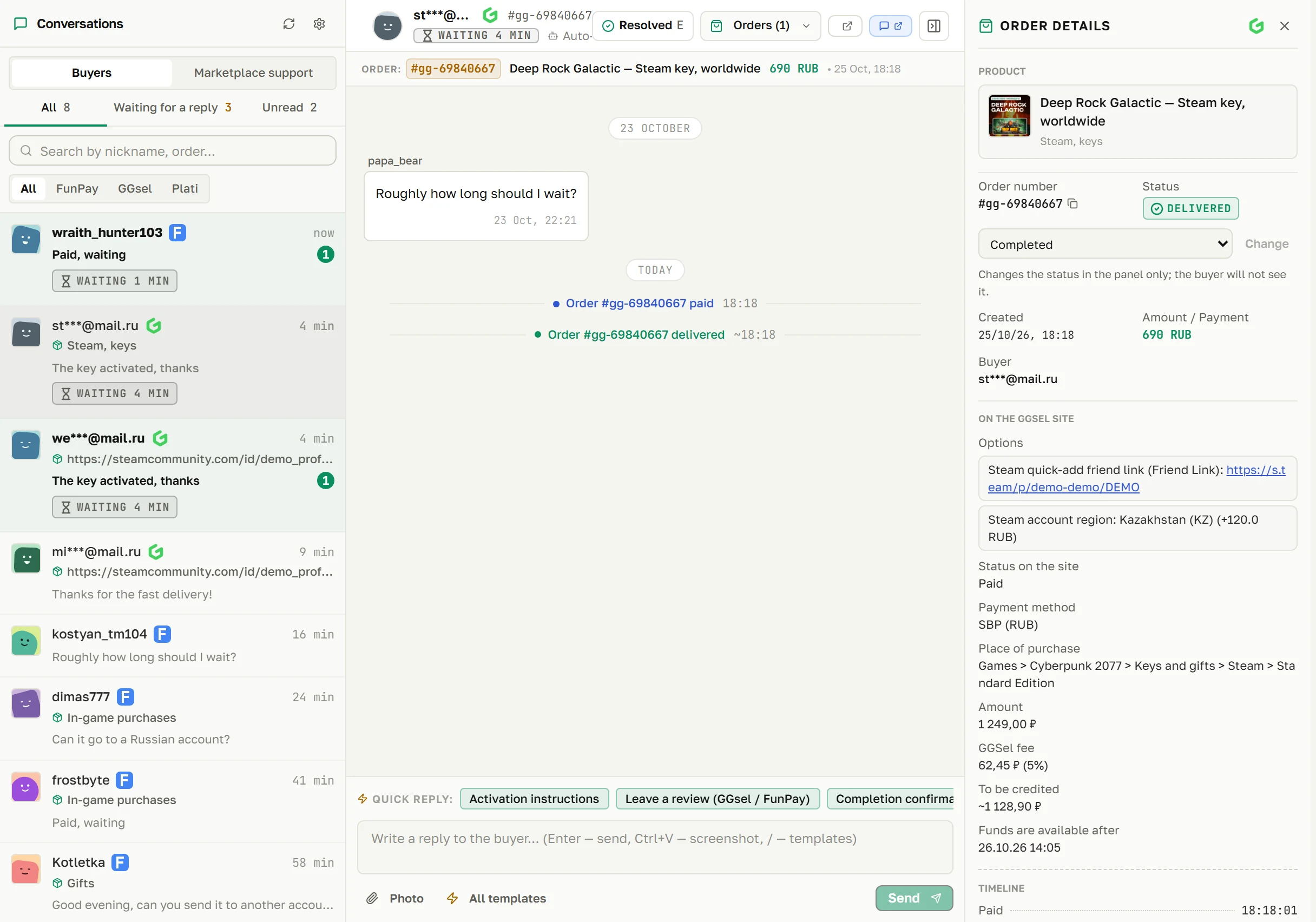
Task: Open wraith_hunter103 conversation
Action: [173, 259]
